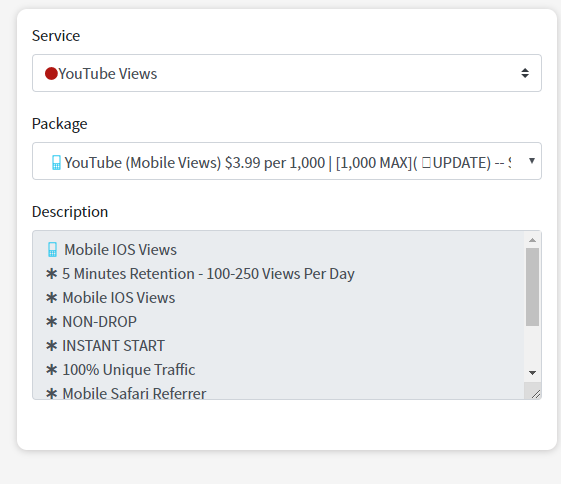Click the Description textarea resize handle

click(535, 394)
